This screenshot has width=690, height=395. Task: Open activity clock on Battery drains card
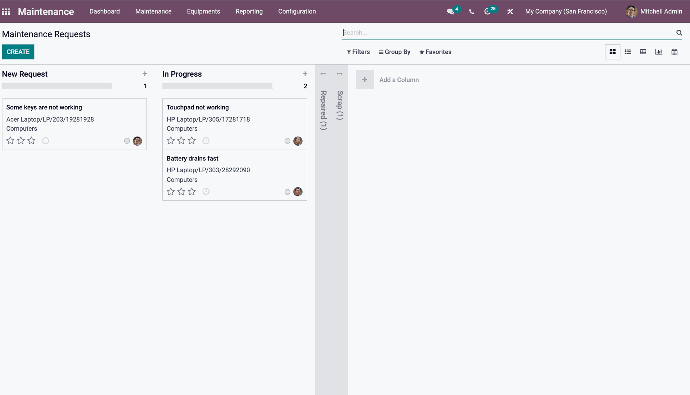tap(206, 192)
